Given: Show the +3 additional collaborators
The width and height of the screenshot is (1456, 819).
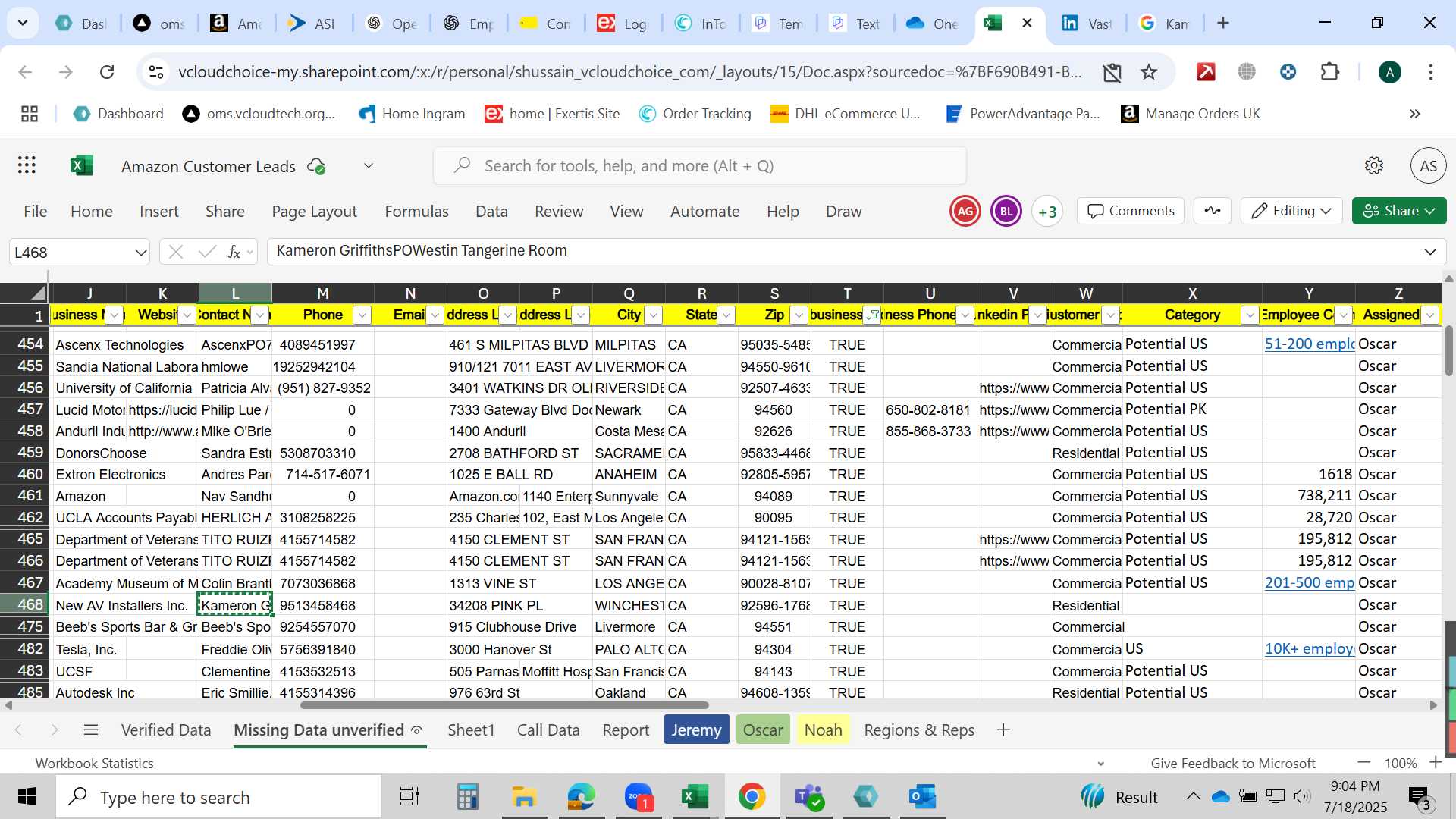Looking at the screenshot, I should tap(1047, 212).
